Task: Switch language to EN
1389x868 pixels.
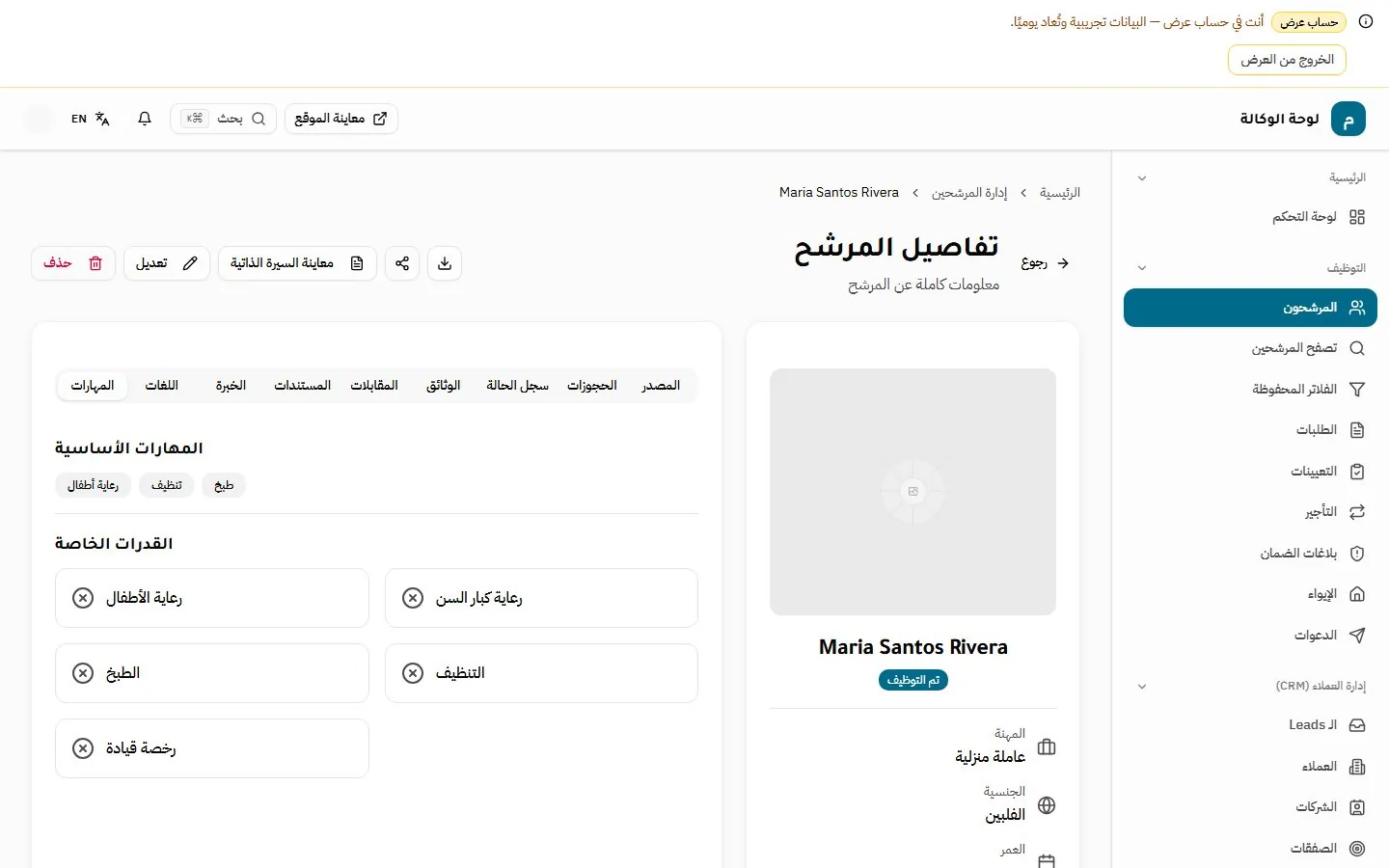Action: (91, 119)
